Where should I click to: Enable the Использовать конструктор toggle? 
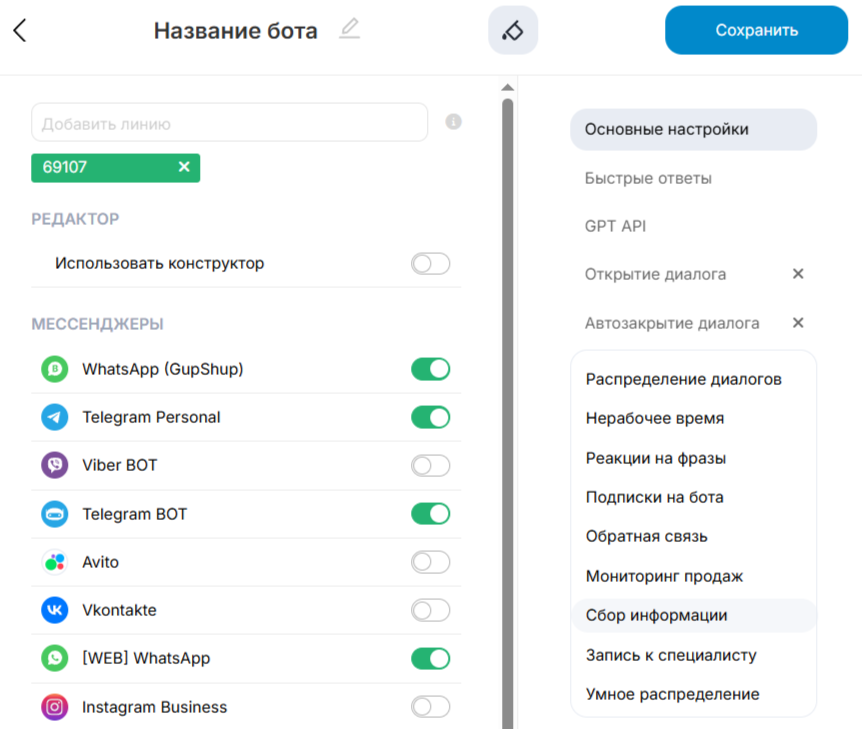(x=430, y=264)
